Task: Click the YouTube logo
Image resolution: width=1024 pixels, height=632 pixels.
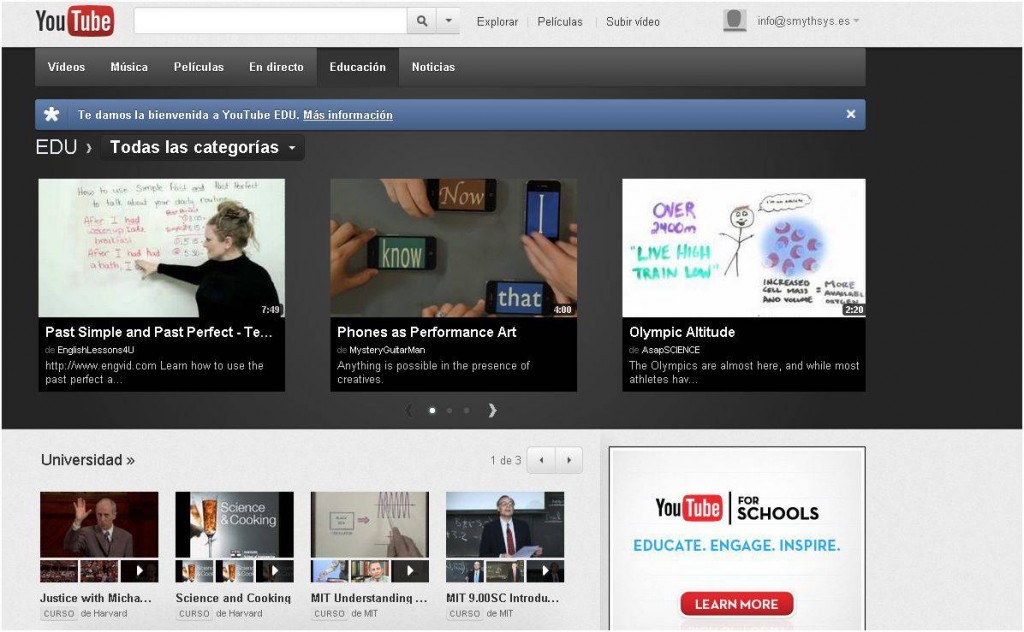Action: [74, 21]
